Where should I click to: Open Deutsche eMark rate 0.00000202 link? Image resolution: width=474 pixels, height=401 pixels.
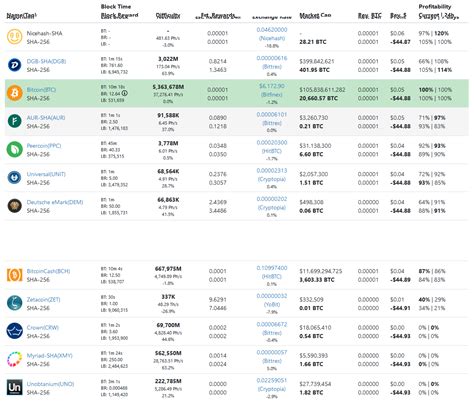pyautogui.click(x=272, y=199)
